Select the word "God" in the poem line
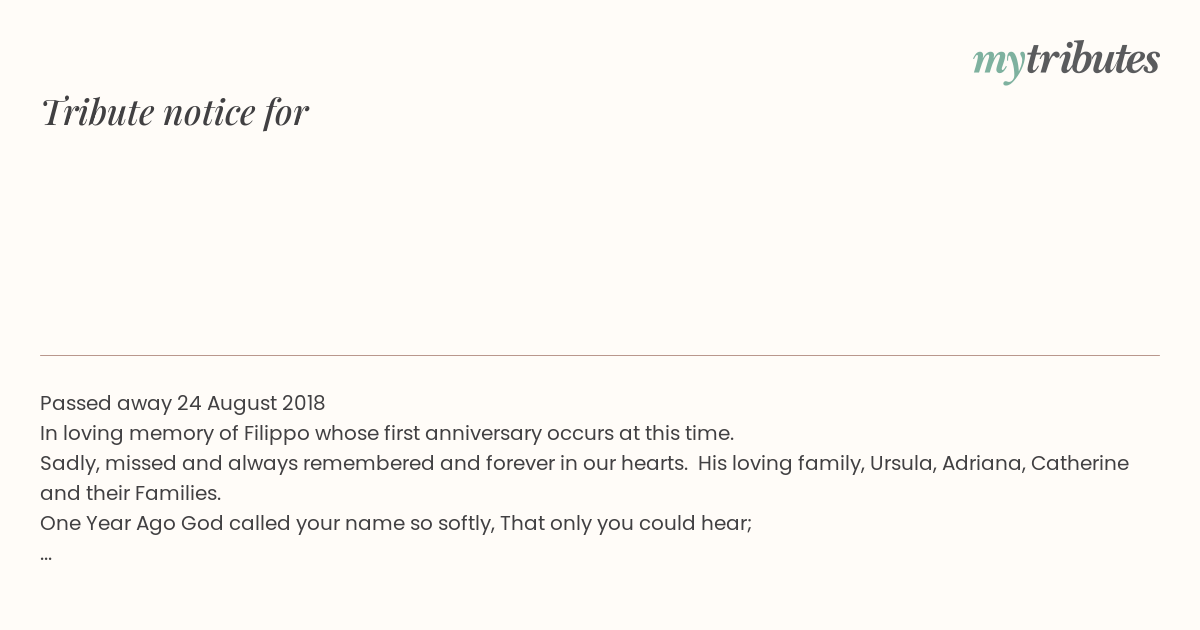Viewport: 1200px width, 630px height. (203, 523)
